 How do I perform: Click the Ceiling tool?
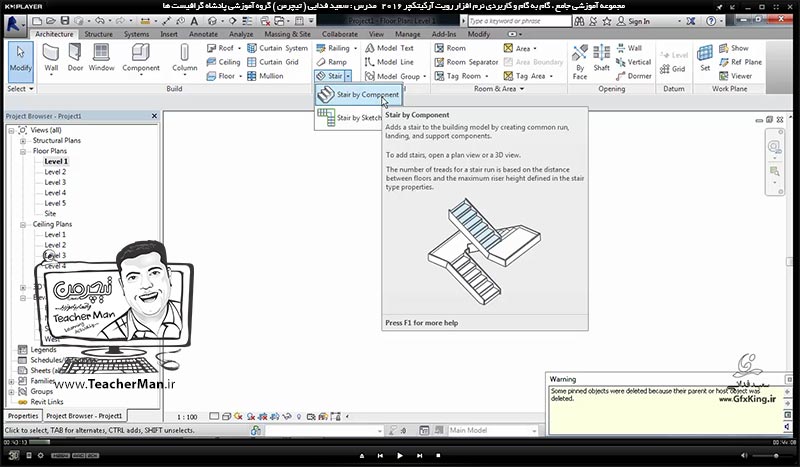point(223,62)
